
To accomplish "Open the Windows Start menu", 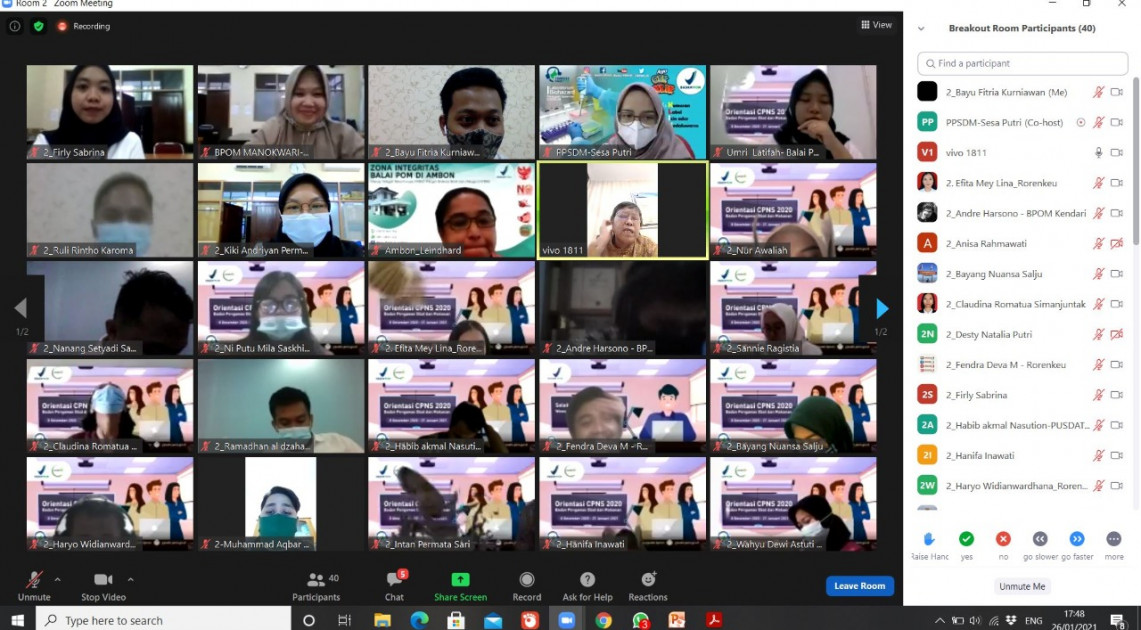I will click(17, 620).
